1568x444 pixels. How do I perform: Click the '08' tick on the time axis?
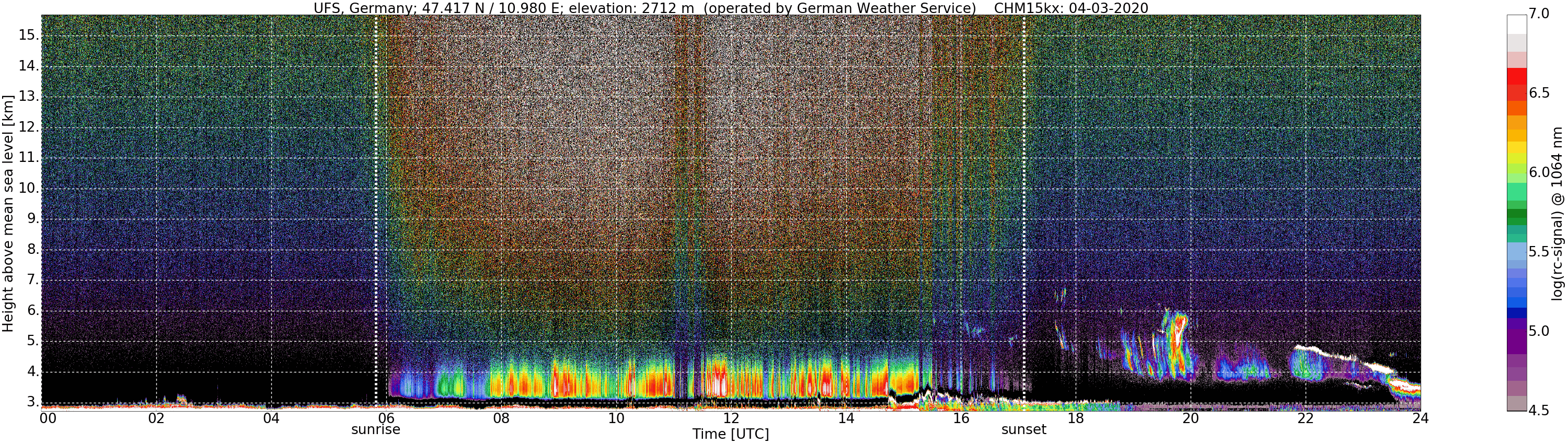point(501,418)
